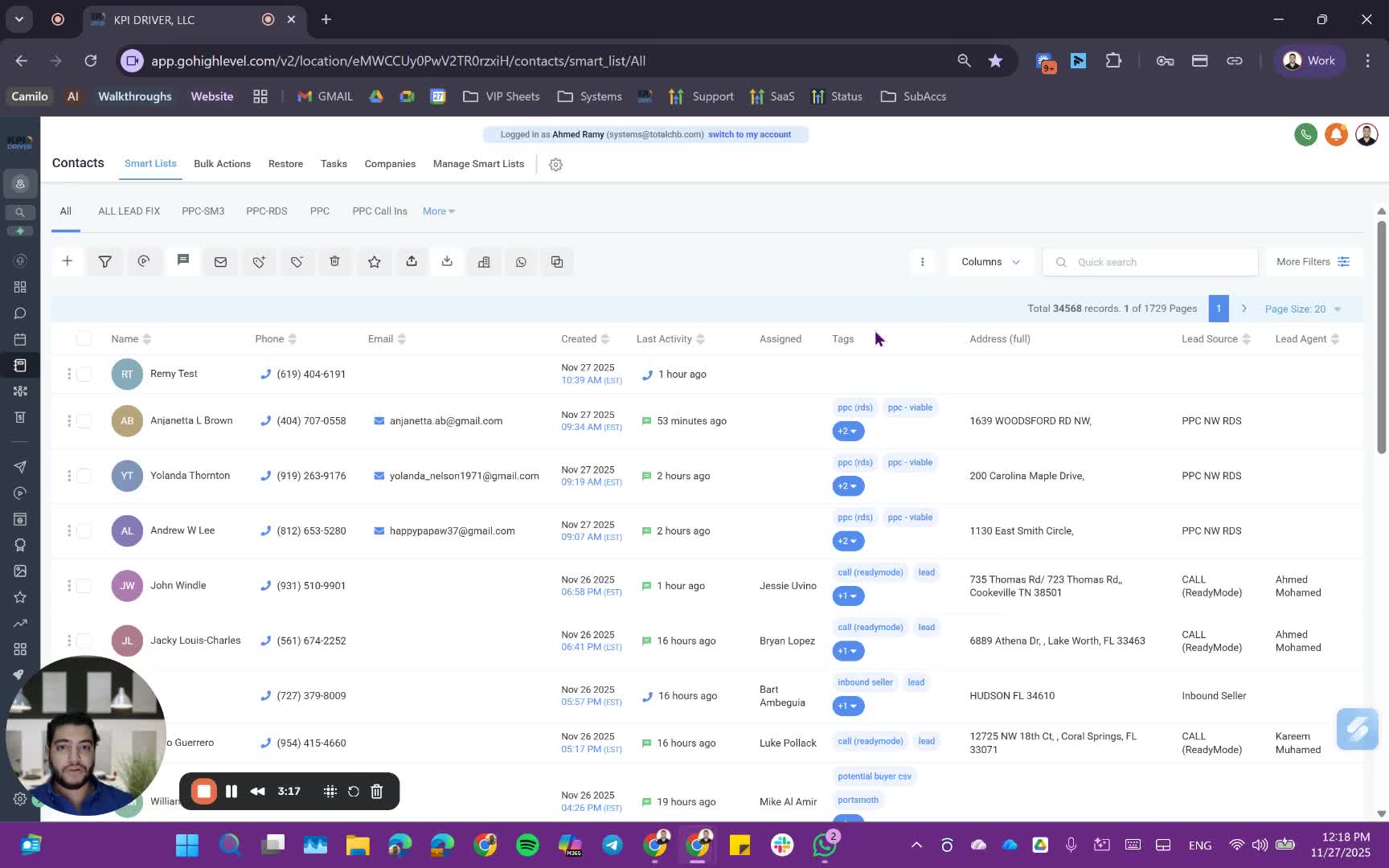Expand +2 tags for Yolanda Thornton
The image size is (1389, 868).
click(x=848, y=486)
